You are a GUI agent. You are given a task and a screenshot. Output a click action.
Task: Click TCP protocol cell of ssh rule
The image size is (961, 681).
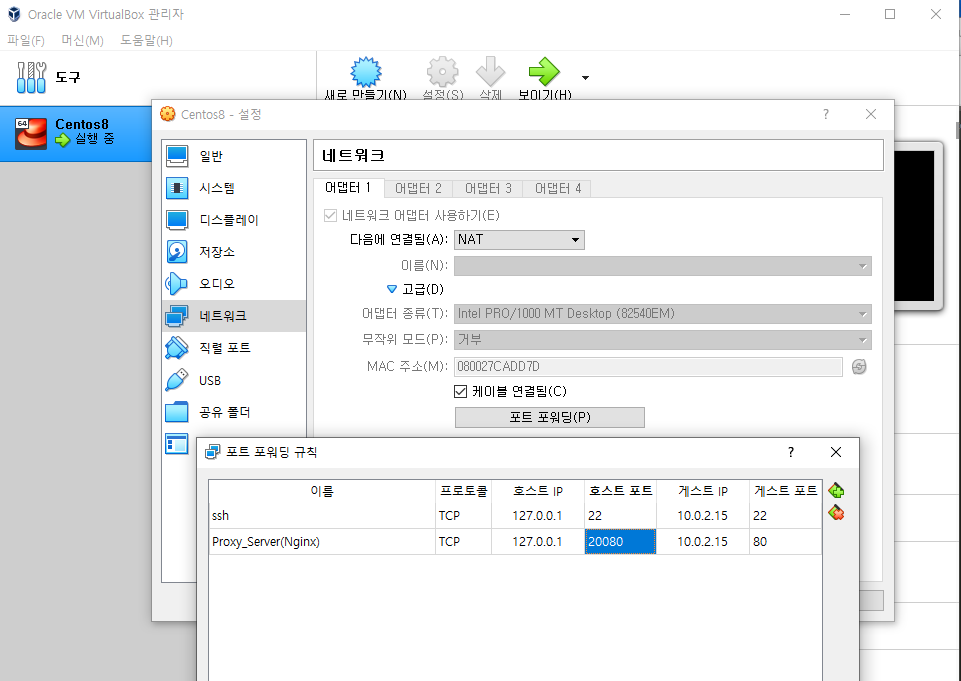pyautogui.click(x=463, y=516)
